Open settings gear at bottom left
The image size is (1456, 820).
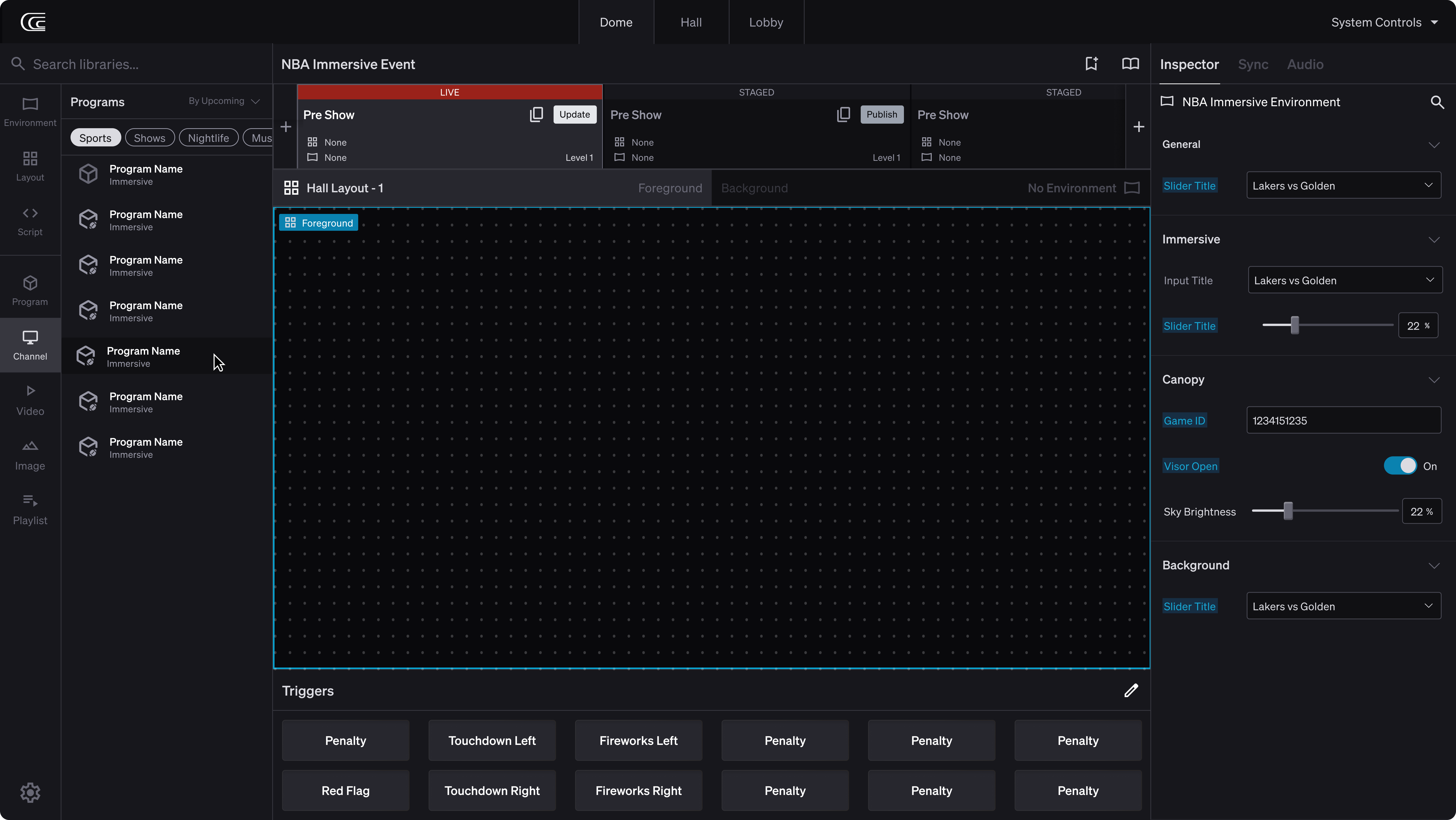30,792
